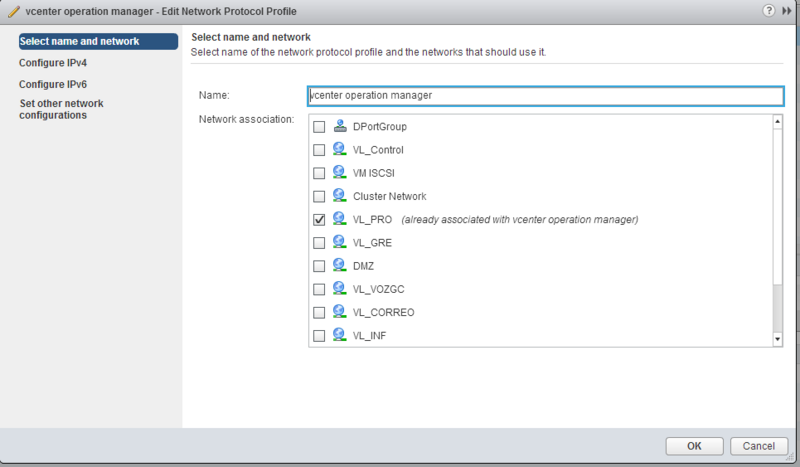The image size is (800, 467).
Task: Click the VL_GRE network icon
Action: pos(339,242)
